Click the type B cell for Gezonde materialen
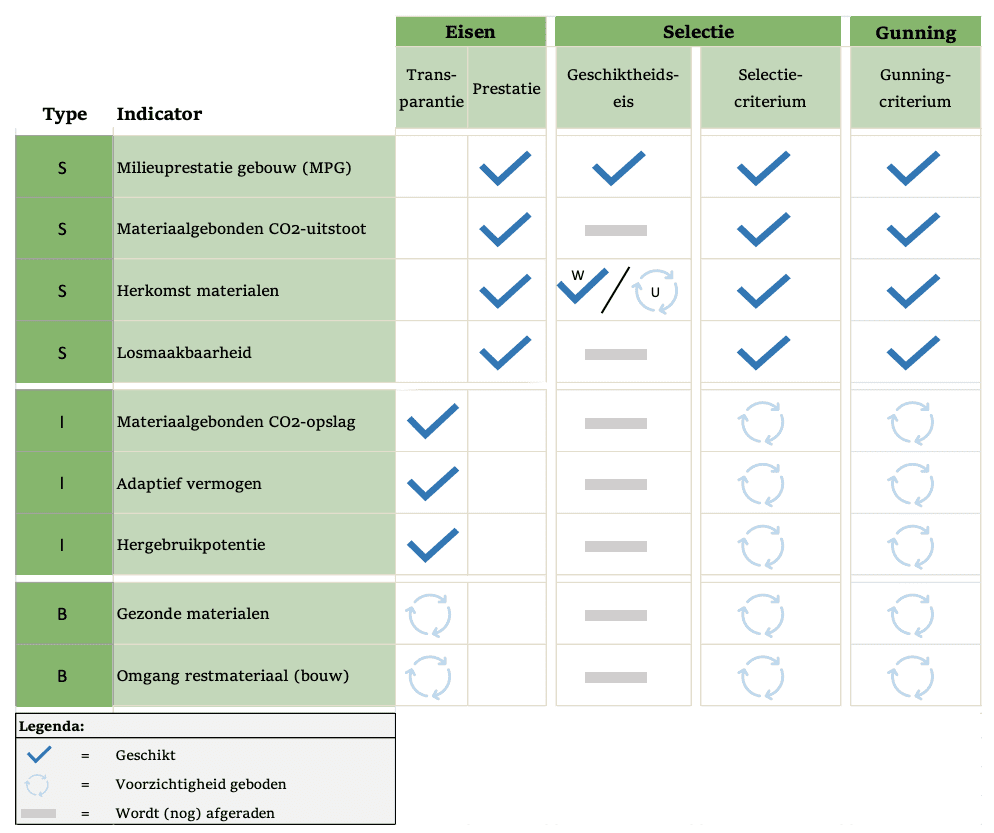 (63, 614)
